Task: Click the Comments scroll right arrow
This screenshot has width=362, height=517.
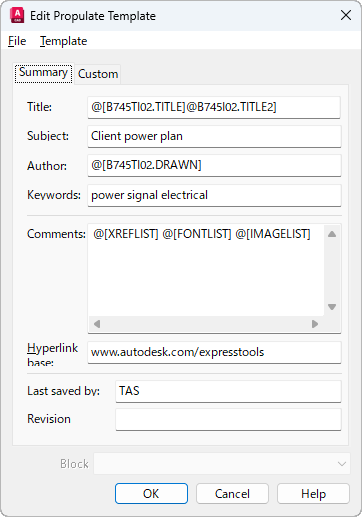Action: click(x=315, y=324)
